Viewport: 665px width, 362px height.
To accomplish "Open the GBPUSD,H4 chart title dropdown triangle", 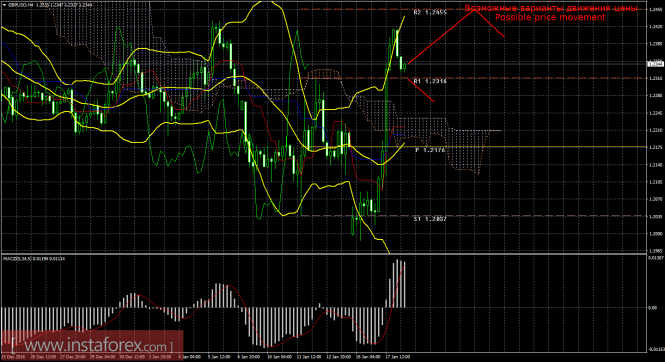I will (x=4, y=5).
